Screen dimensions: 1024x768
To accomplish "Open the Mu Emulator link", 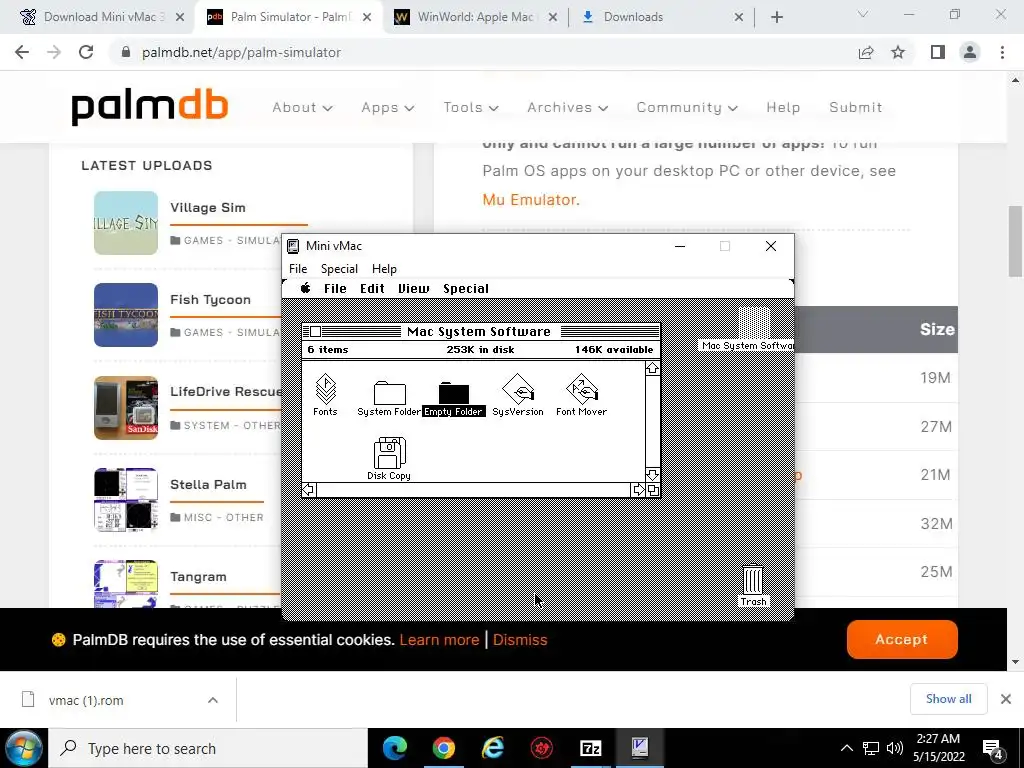I will pyautogui.click(x=530, y=199).
